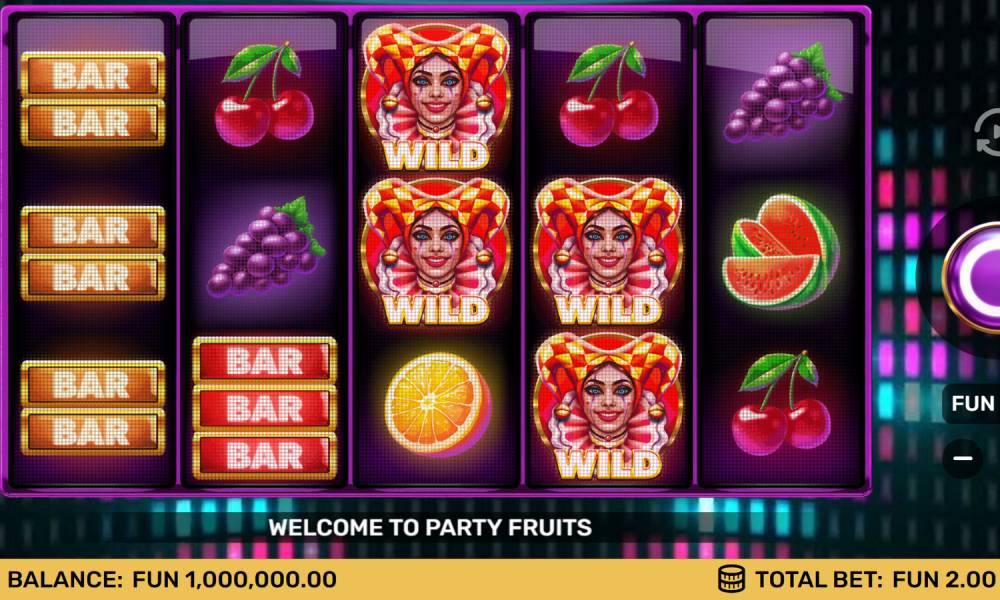Click the cherries symbol atop reel four
The width and height of the screenshot is (1000, 600).
click(x=608, y=94)
